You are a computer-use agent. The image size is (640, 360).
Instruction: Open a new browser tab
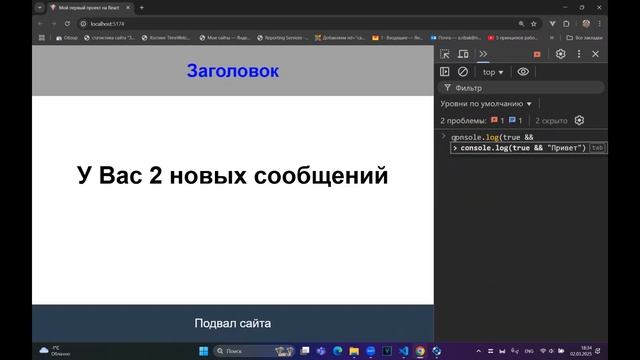pos(142,7)
